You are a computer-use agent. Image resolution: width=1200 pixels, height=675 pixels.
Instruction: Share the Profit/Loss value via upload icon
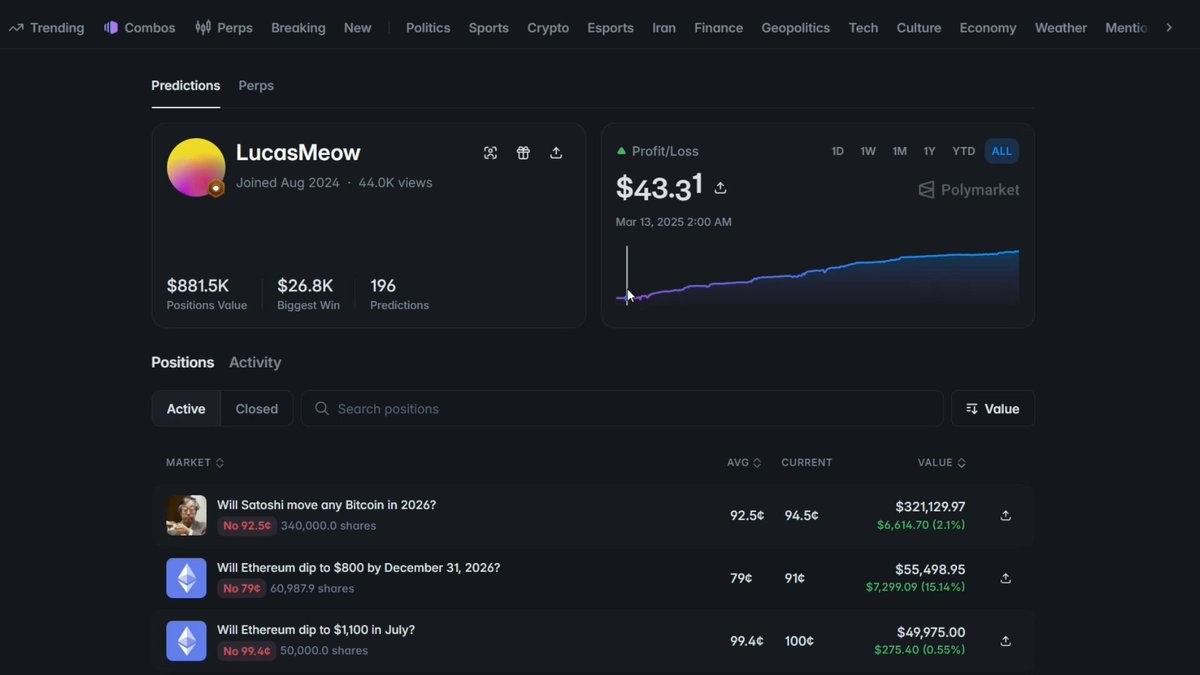tap(720, 188)
